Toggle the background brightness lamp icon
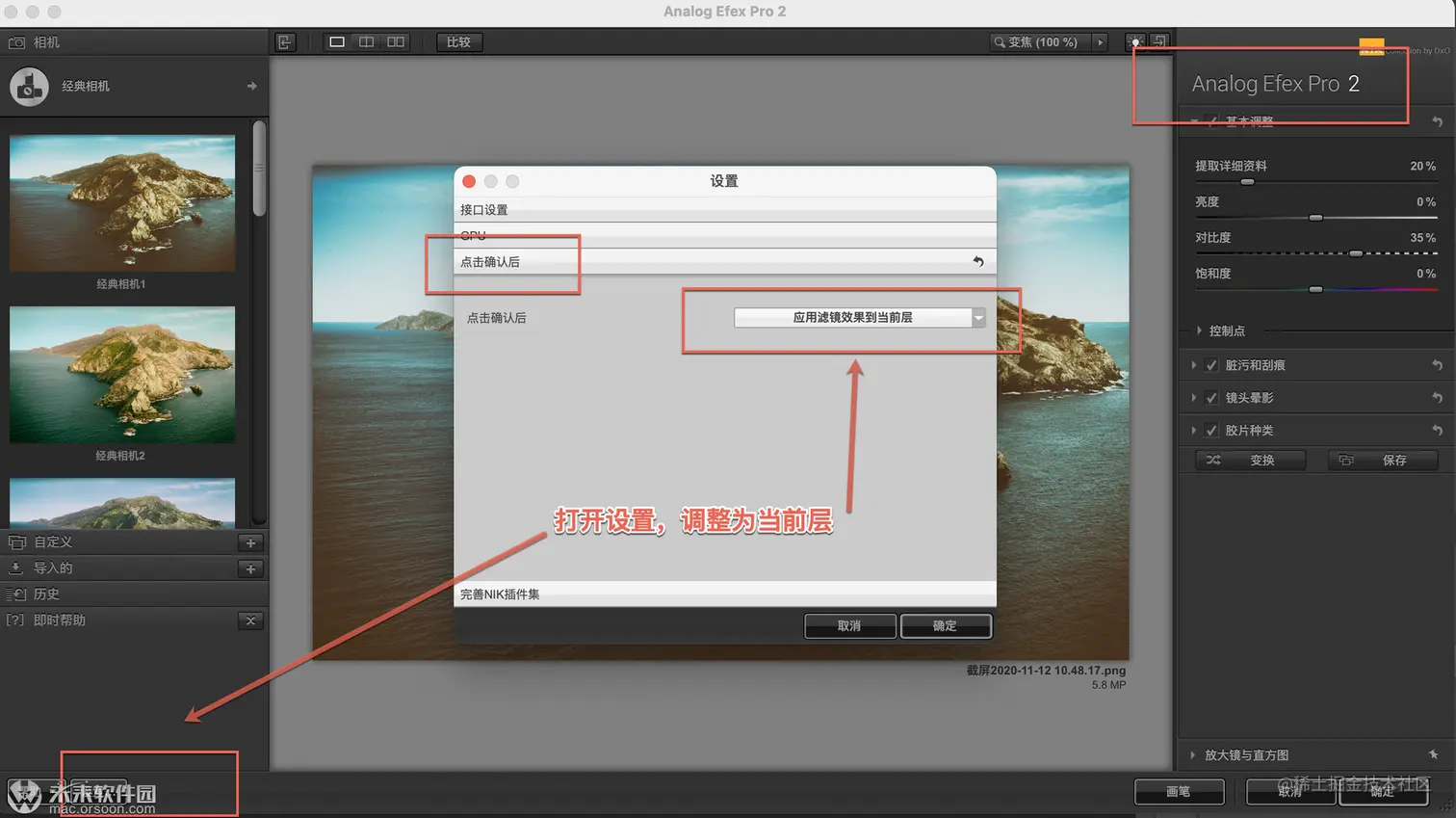The height and width of the screenshot is (818, 1456). tap(1135, 41)
